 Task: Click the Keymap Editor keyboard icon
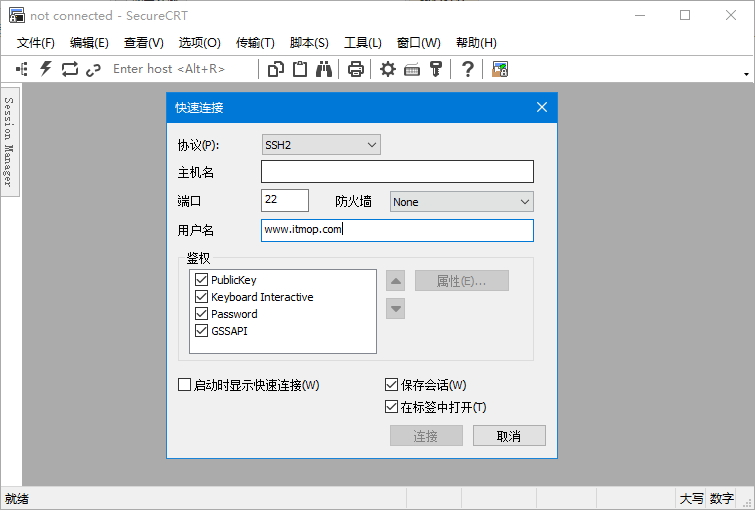click(x=412, y=70)
